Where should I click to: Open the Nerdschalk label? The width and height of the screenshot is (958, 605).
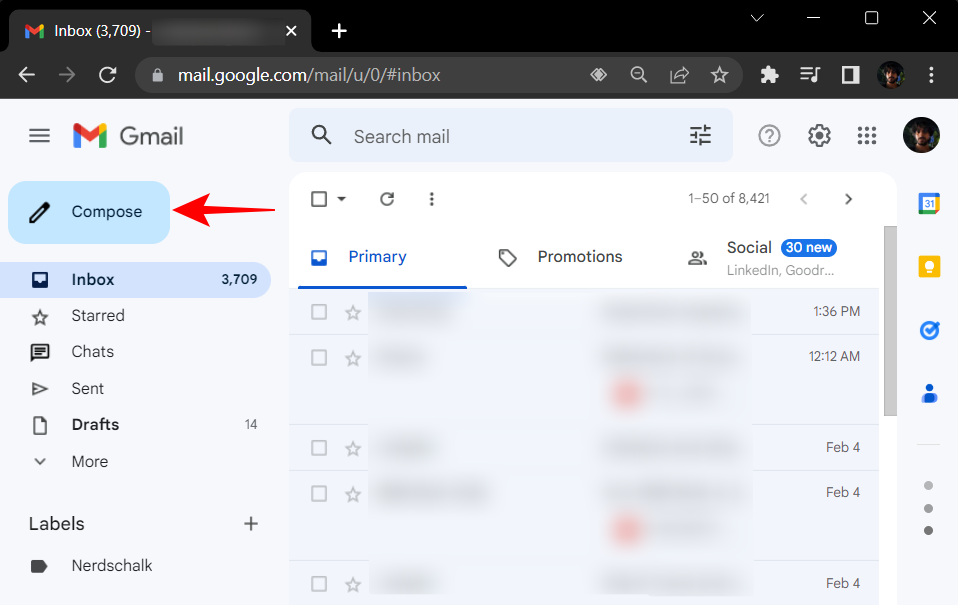(112, 566)
